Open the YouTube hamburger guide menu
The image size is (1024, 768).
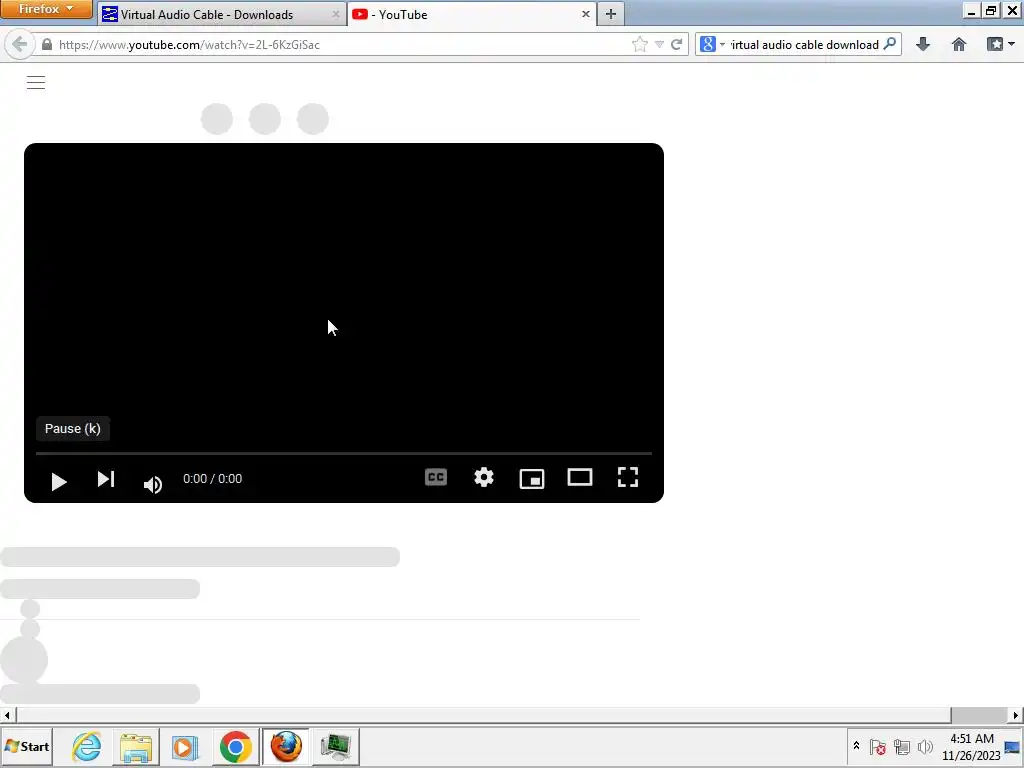36,82
